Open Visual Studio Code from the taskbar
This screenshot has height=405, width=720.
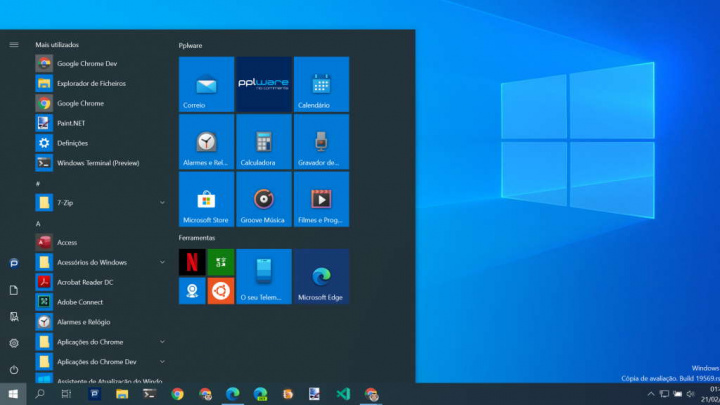(x=343, y=394)
